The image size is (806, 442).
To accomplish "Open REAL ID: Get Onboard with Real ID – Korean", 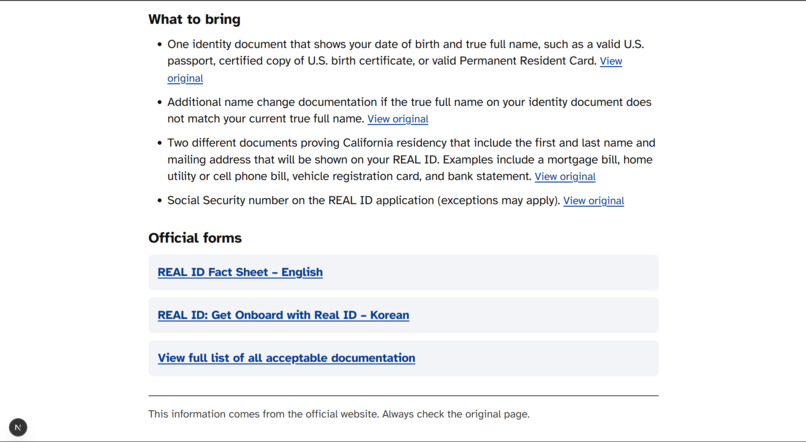I will coord(283,315).
